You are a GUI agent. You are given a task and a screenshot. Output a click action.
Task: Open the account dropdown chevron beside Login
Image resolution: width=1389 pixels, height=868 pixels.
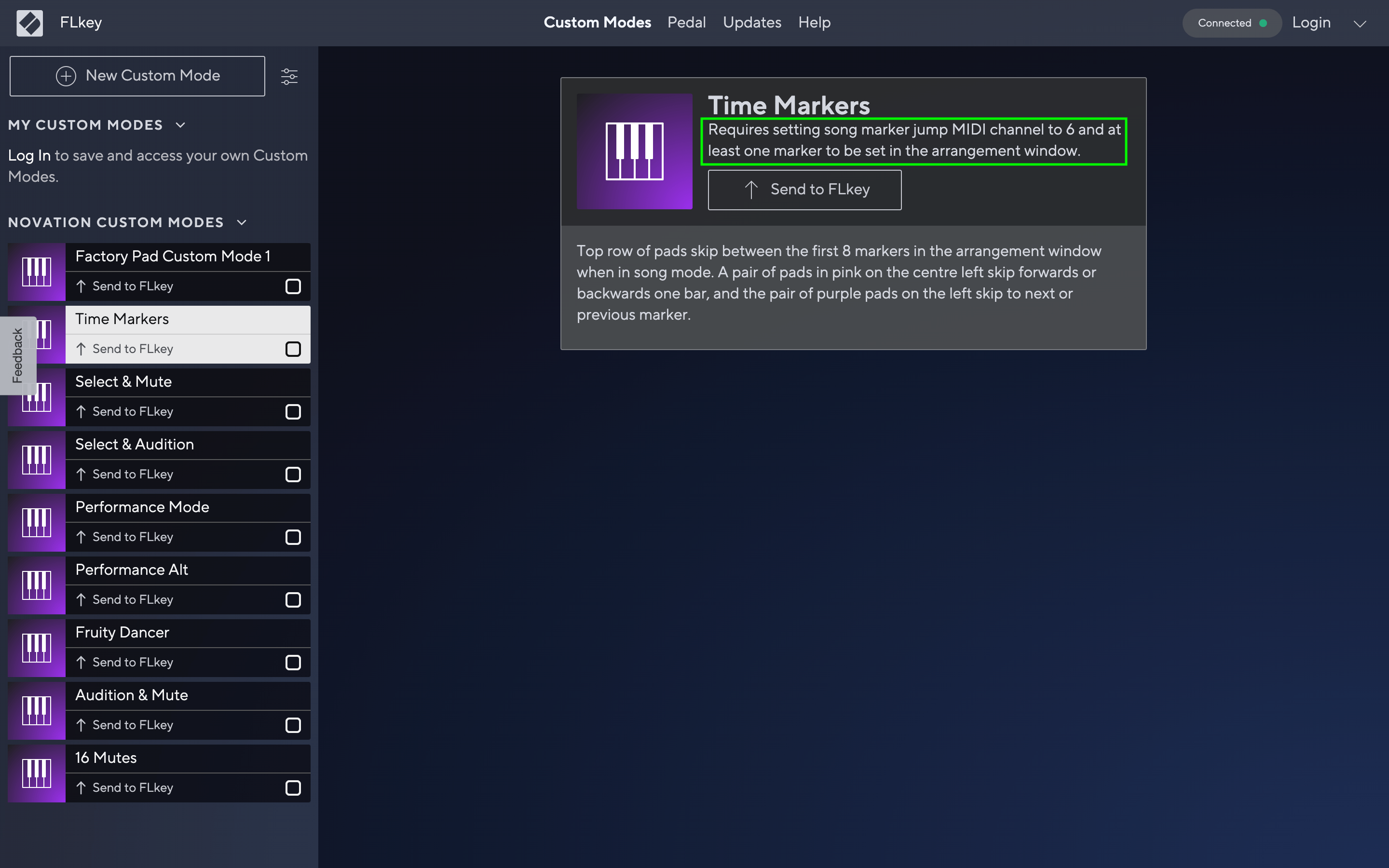click(1359, 24)
